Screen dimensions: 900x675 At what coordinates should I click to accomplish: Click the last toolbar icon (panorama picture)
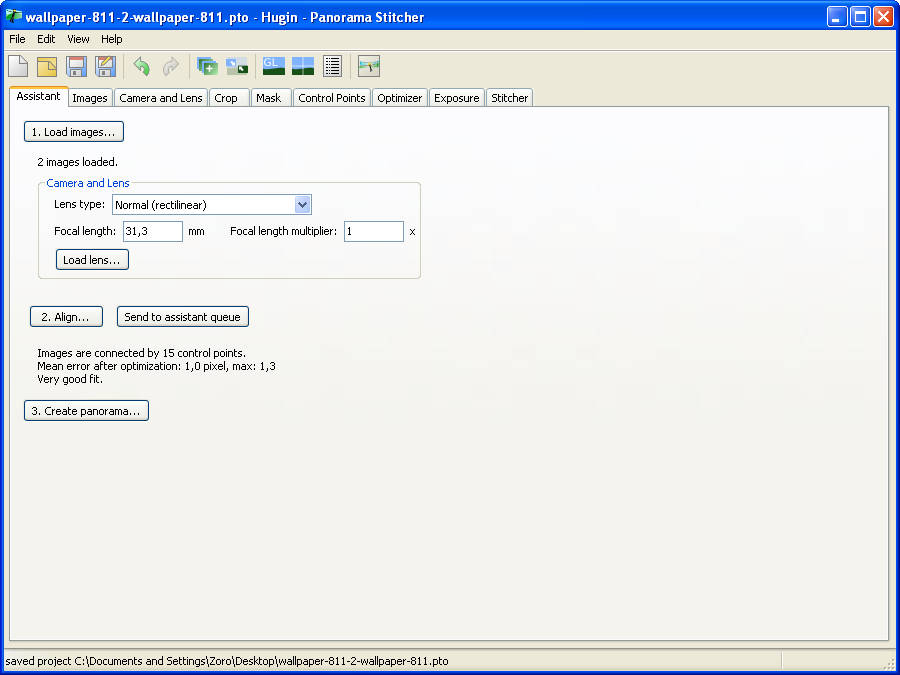[x=368, y=66]
